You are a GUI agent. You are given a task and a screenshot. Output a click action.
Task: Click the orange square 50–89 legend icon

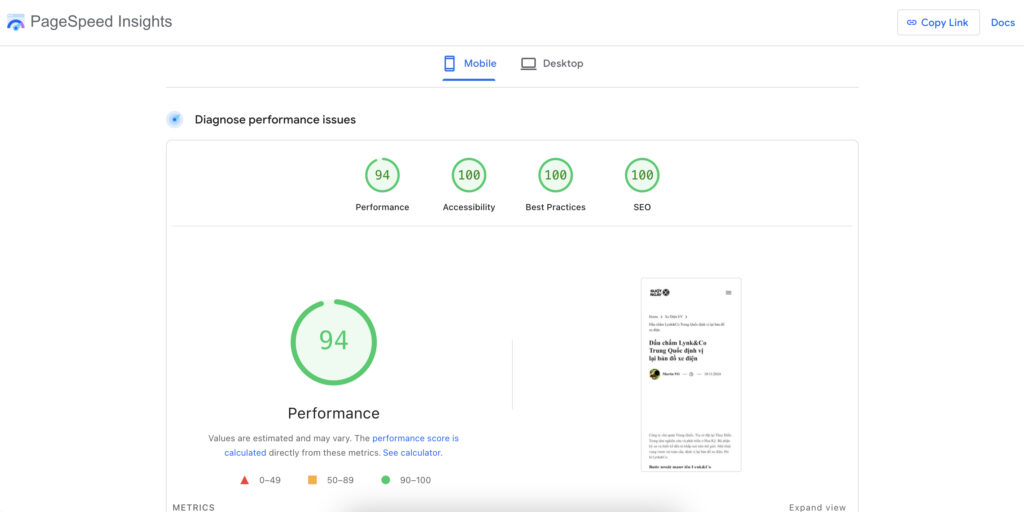[312, 480]
